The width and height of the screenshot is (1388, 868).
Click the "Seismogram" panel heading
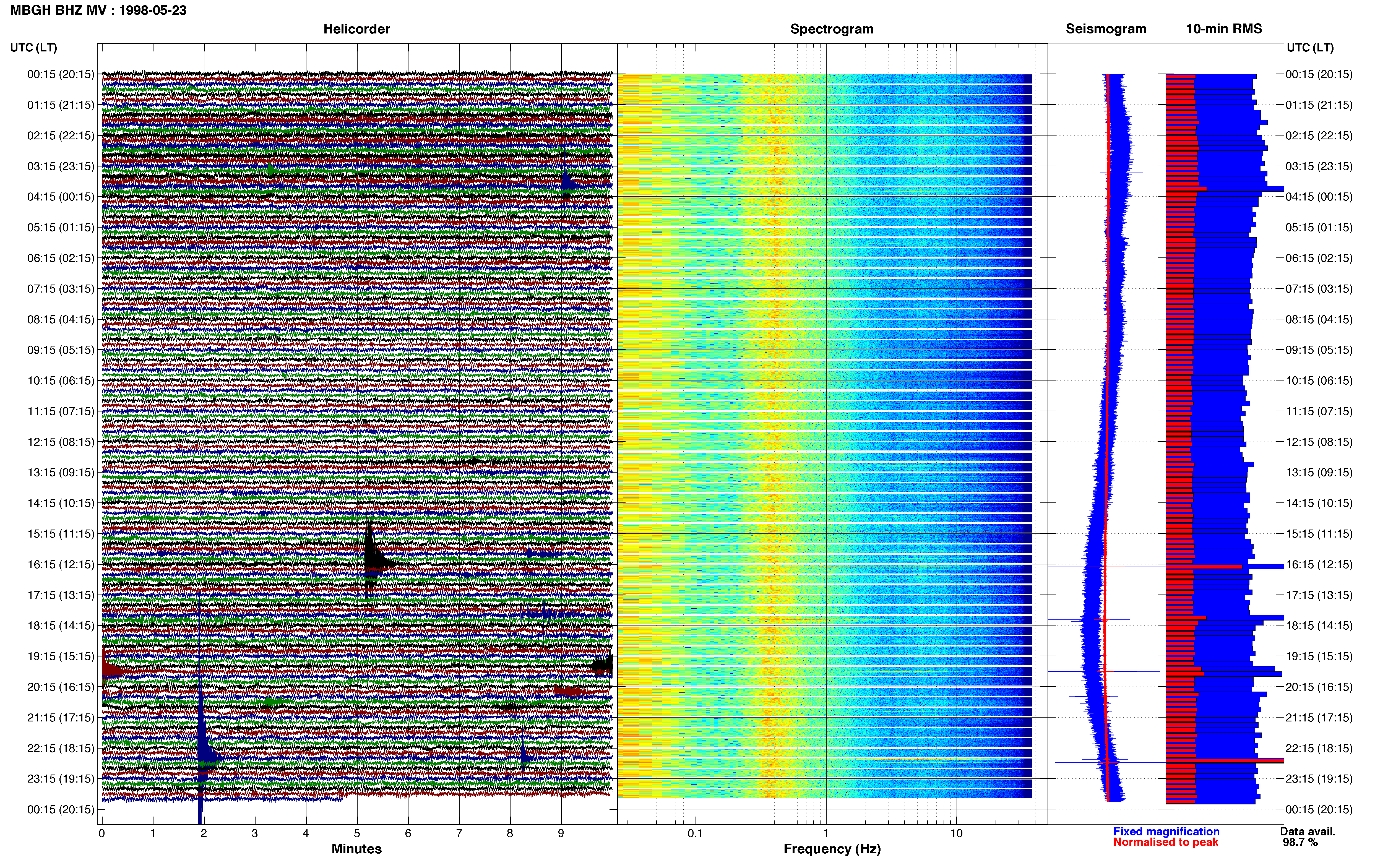[x=1106, y=29]
